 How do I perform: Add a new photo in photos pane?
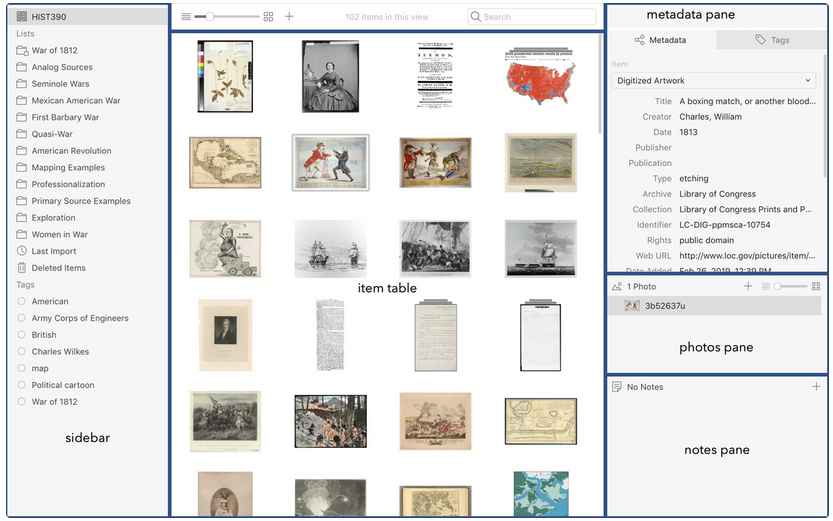pos(748,287)
